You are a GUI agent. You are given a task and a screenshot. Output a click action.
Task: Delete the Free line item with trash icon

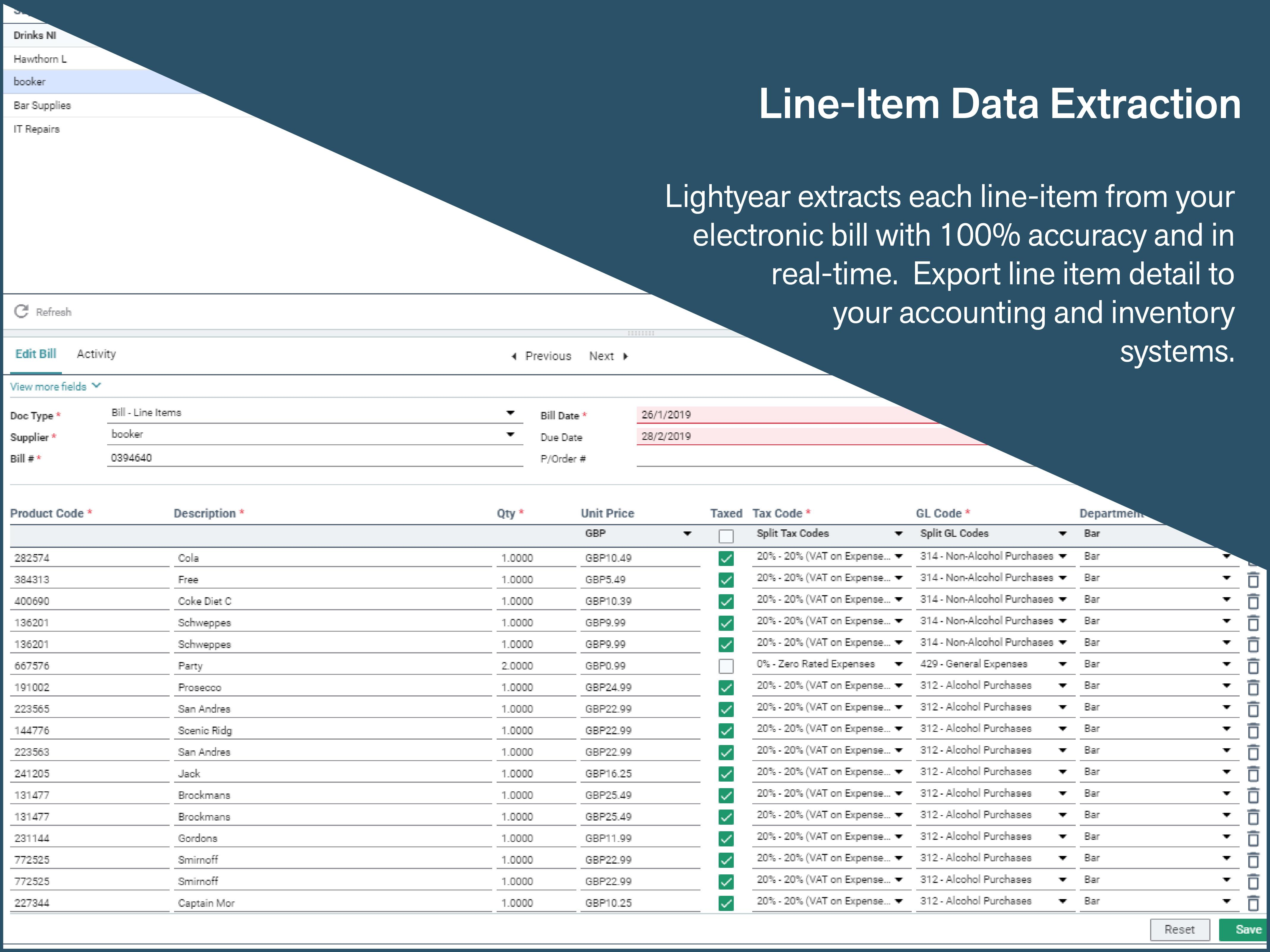[1253, 580]
